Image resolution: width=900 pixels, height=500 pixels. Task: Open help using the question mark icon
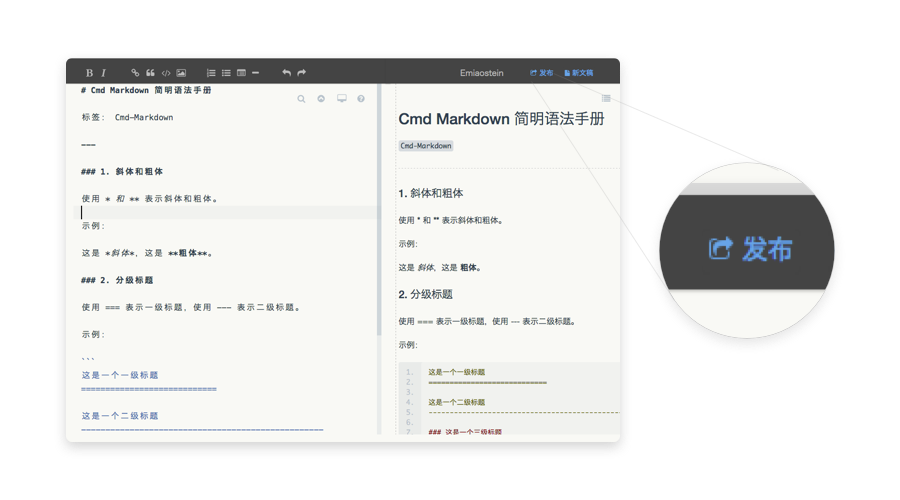pos(361,99)
